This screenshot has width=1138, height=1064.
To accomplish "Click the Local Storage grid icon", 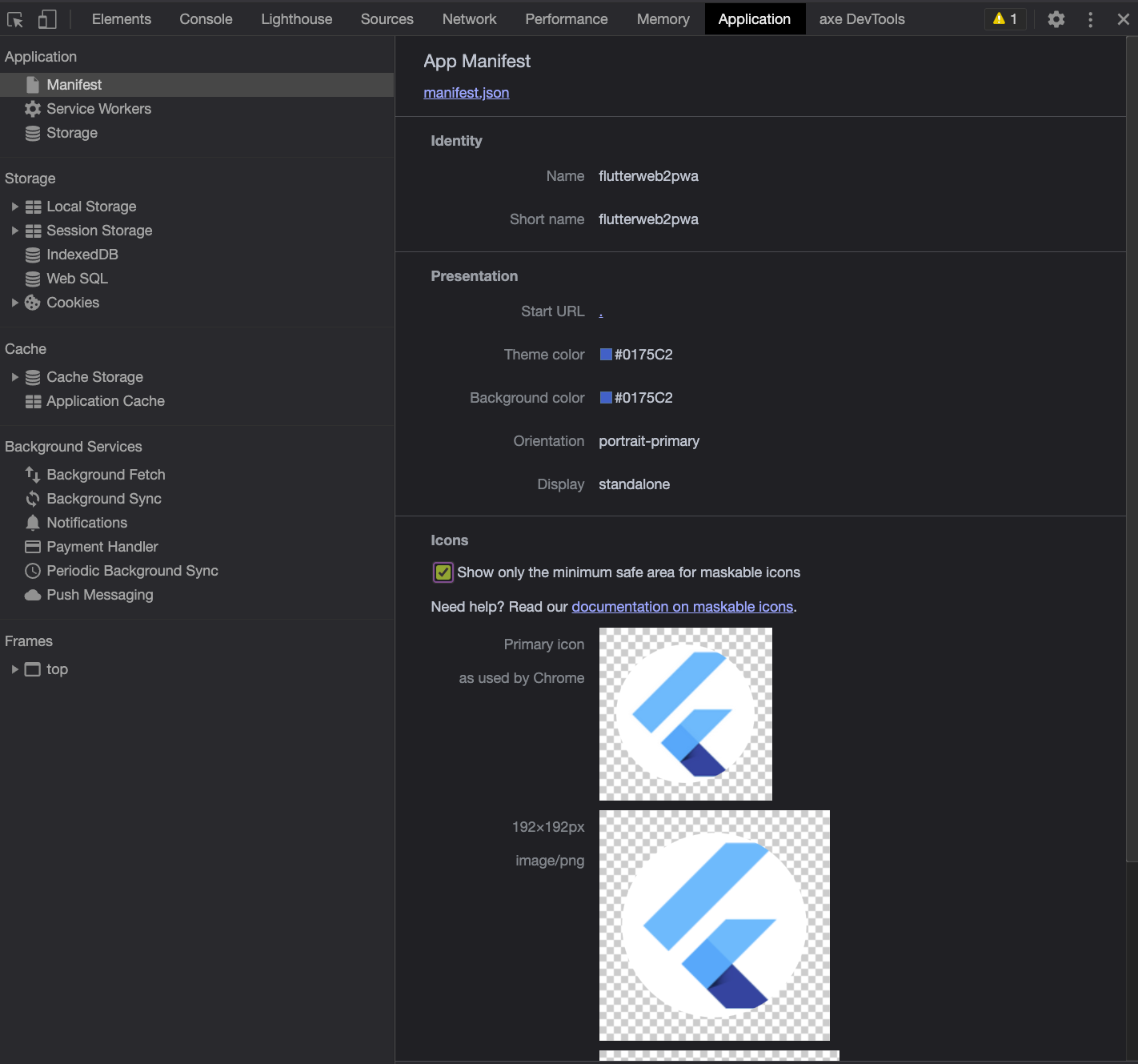I will click(x=33, y=207).
